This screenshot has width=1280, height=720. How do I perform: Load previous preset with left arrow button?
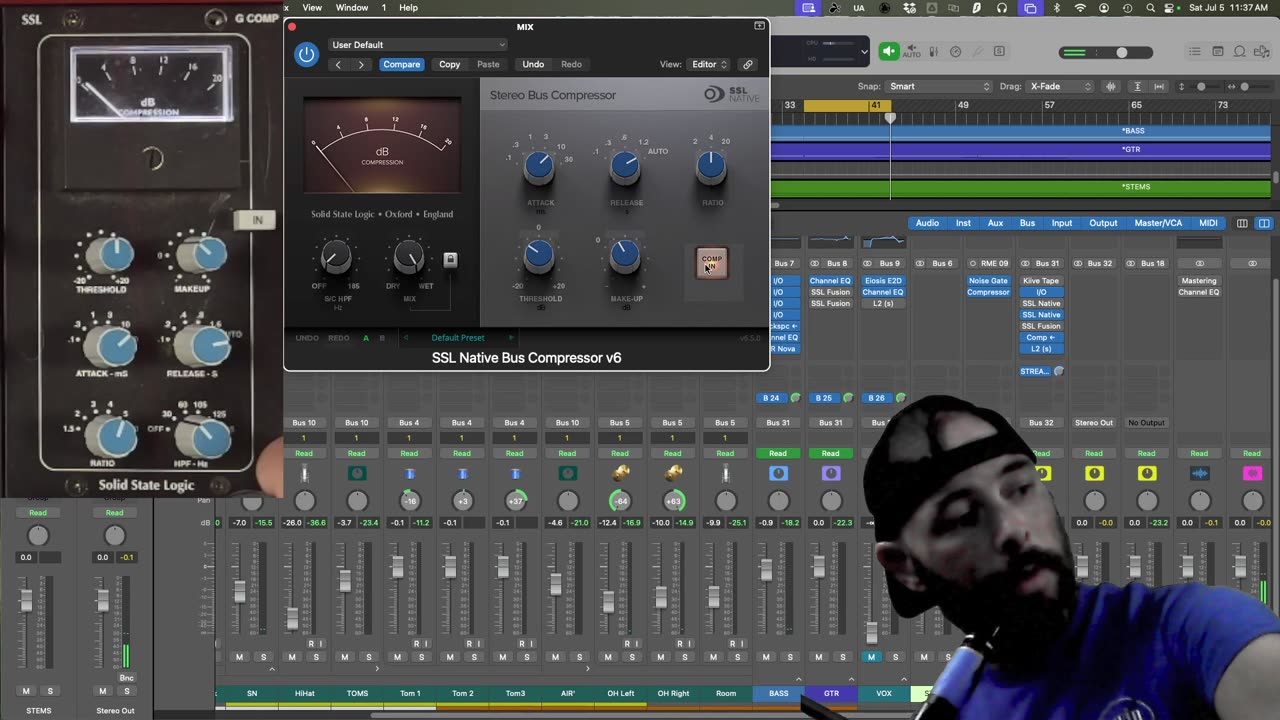point(338,64)
